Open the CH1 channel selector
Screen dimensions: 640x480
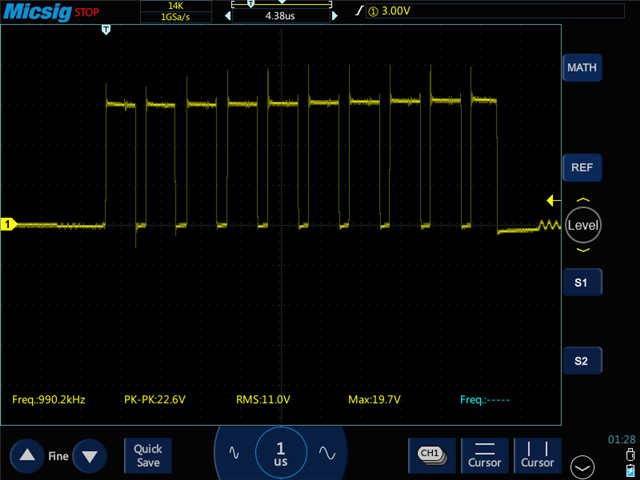coord(432,456)
